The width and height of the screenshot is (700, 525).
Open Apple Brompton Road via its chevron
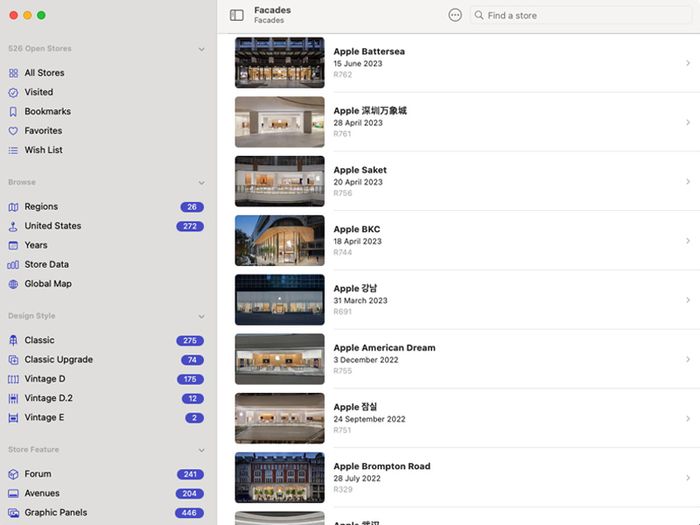coord(688,478)
